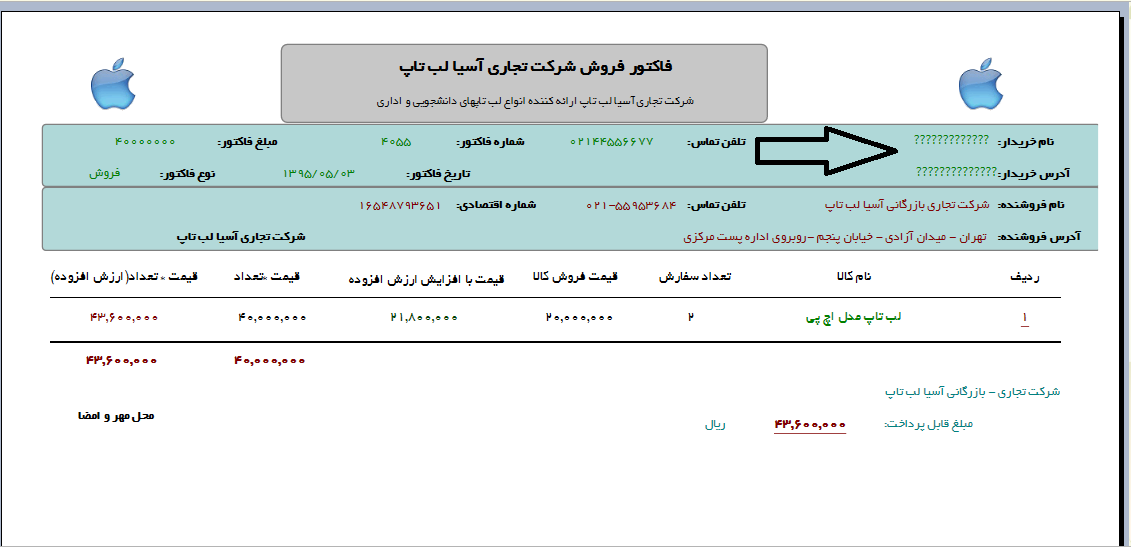Click the bold total ۴۰,۰۰۰,۰۰۰ below the table
The image size is (1131, 547).
[270, 360]
